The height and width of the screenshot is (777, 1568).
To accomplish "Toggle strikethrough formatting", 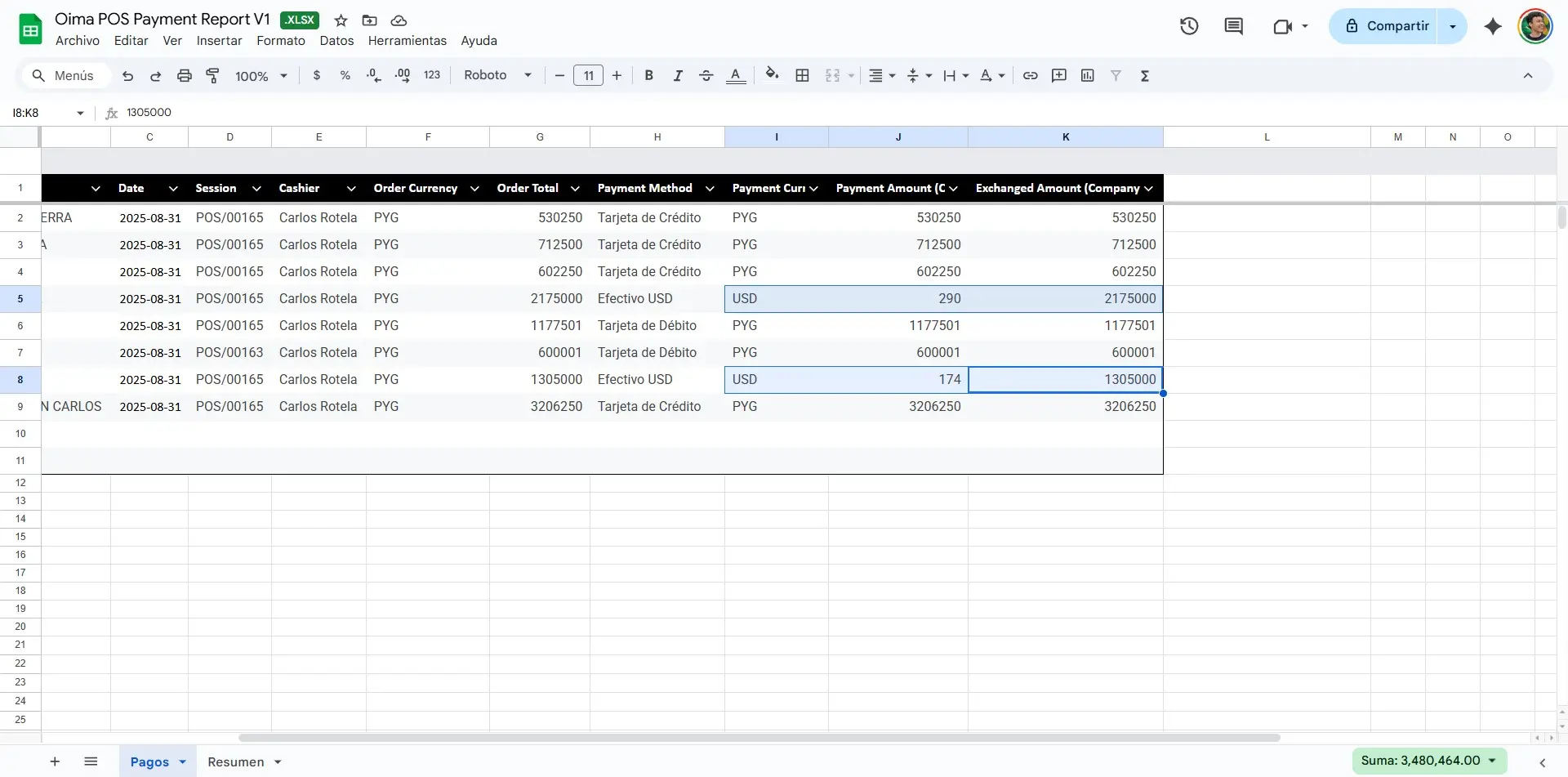I will [x=706, y=75].
